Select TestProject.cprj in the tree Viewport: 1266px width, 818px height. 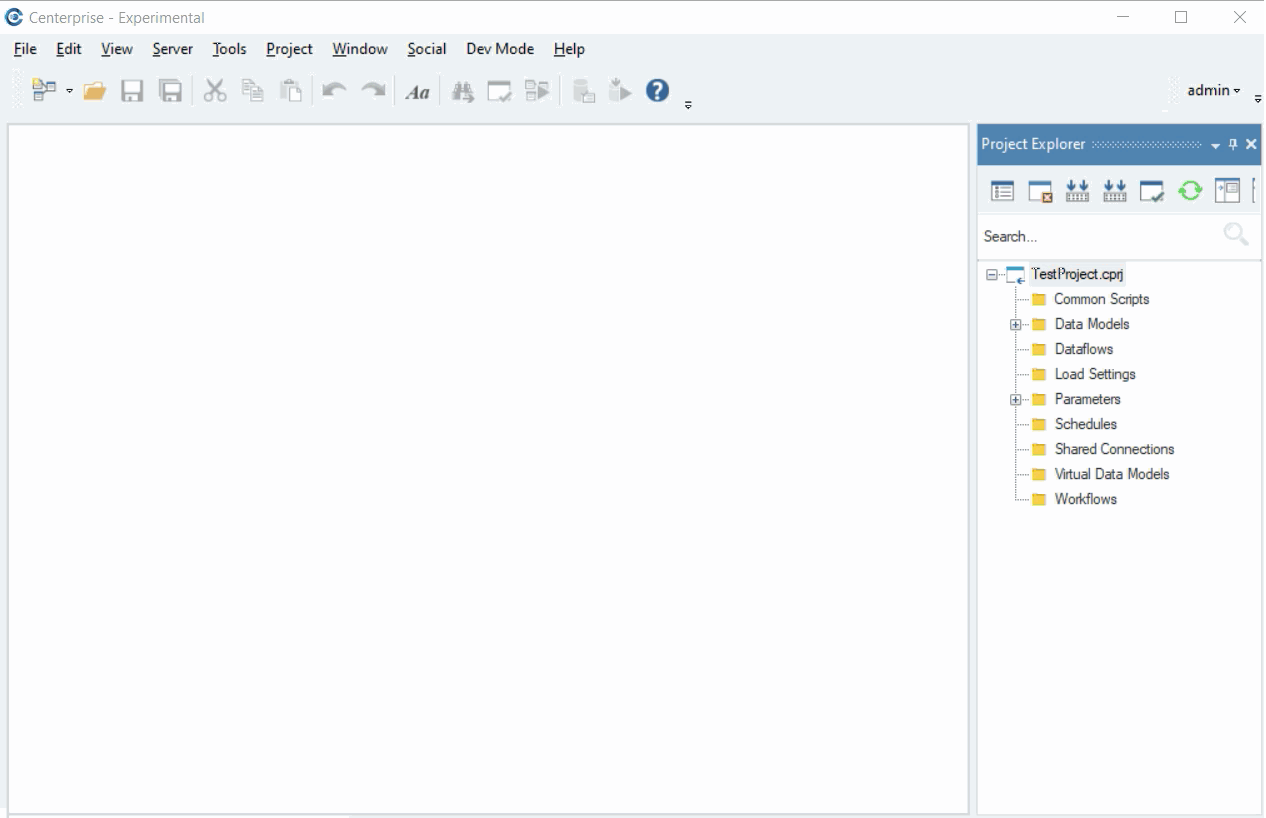point(1077,274)
